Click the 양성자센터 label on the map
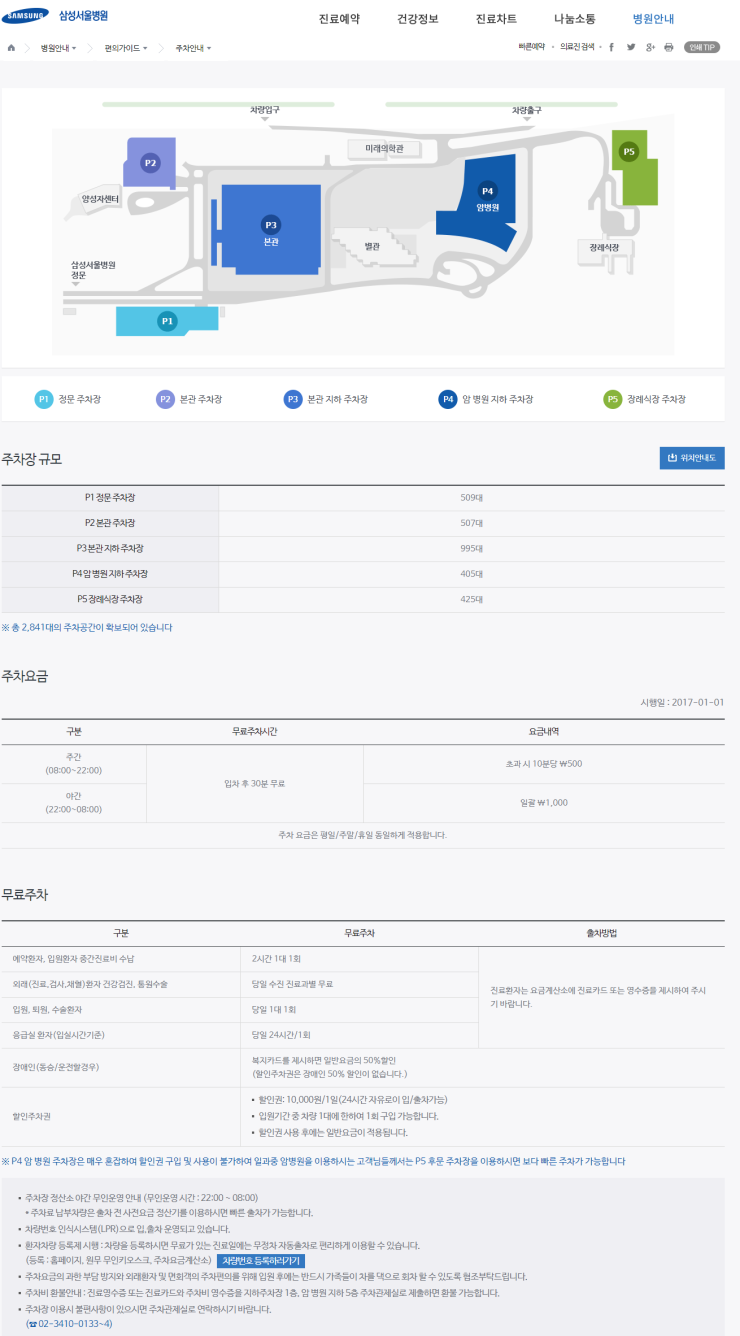740x1336 pixels. click(100, 199)
